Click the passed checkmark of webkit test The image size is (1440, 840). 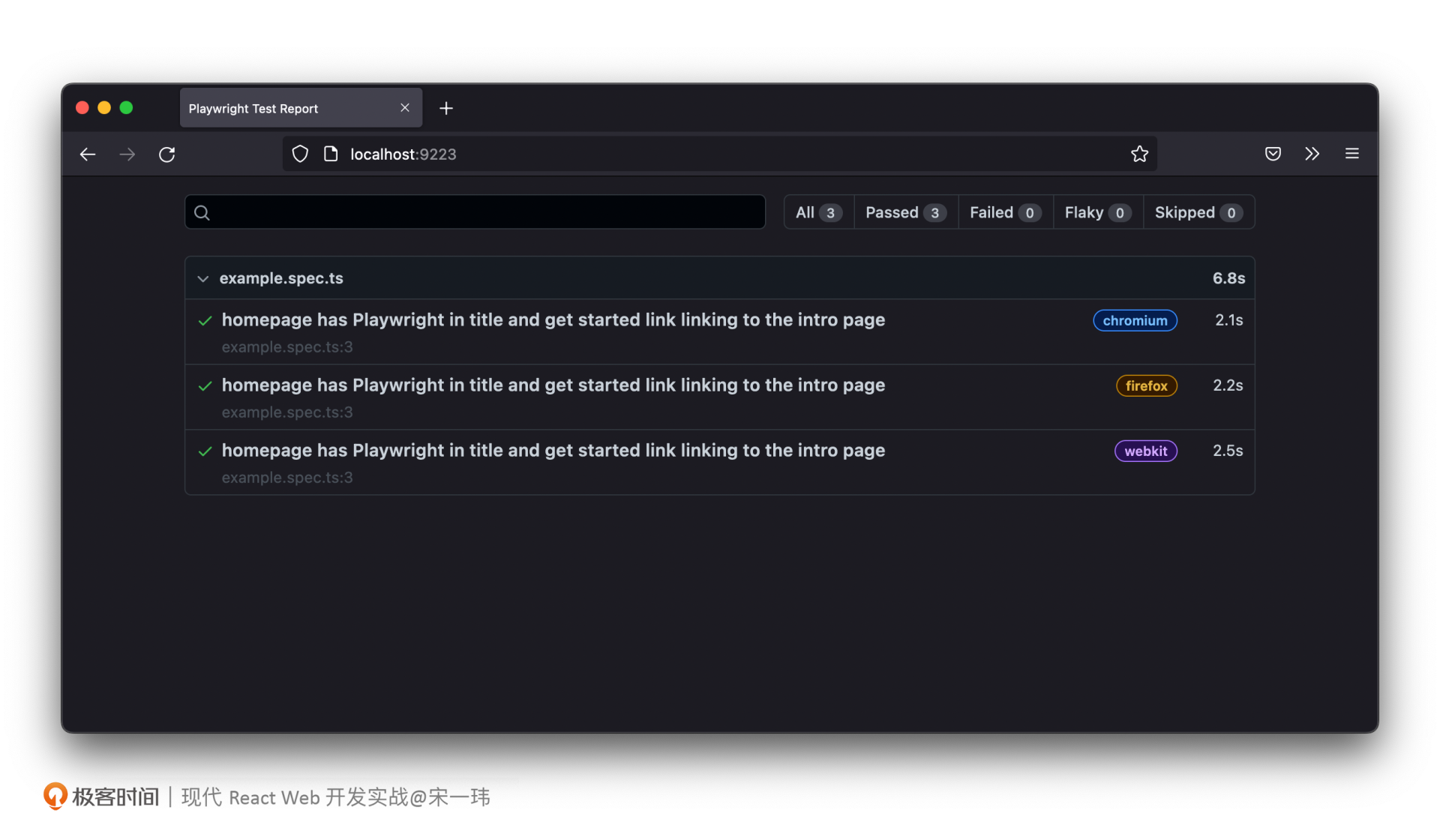tap(205, 451)
